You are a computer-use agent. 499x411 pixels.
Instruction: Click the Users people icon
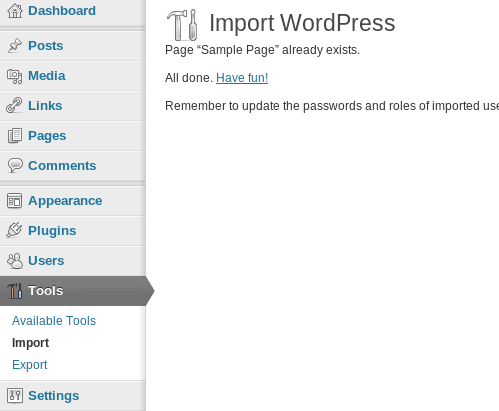click(15, 261)
